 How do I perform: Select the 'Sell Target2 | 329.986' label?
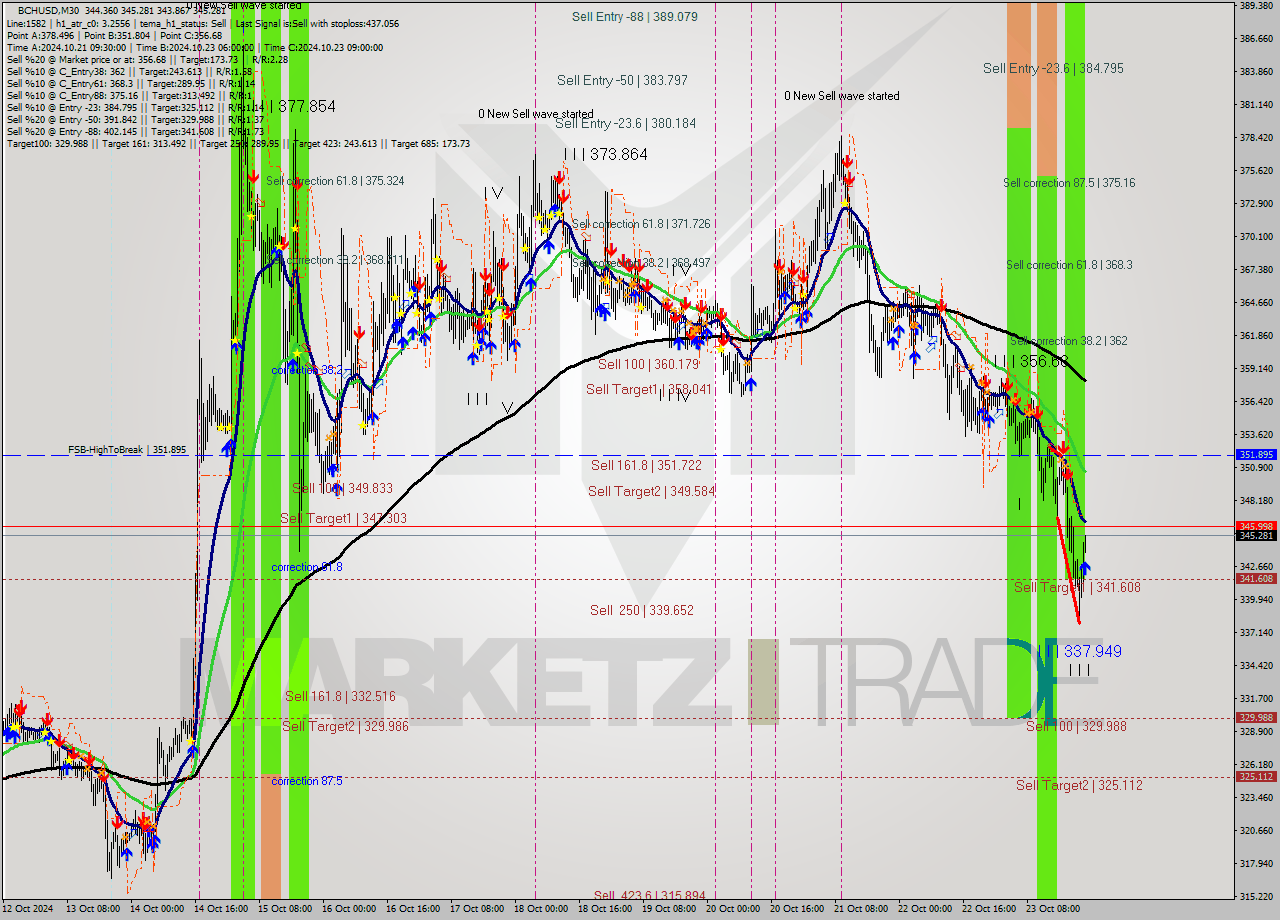pos(345,726)
